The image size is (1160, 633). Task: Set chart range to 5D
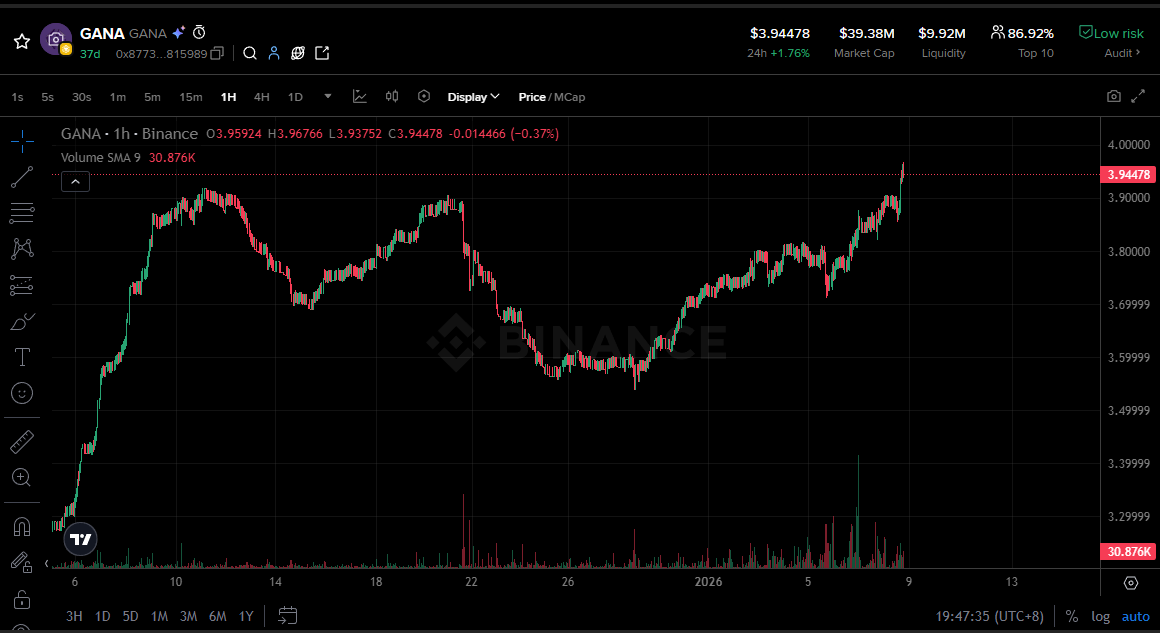coord(130,615)
